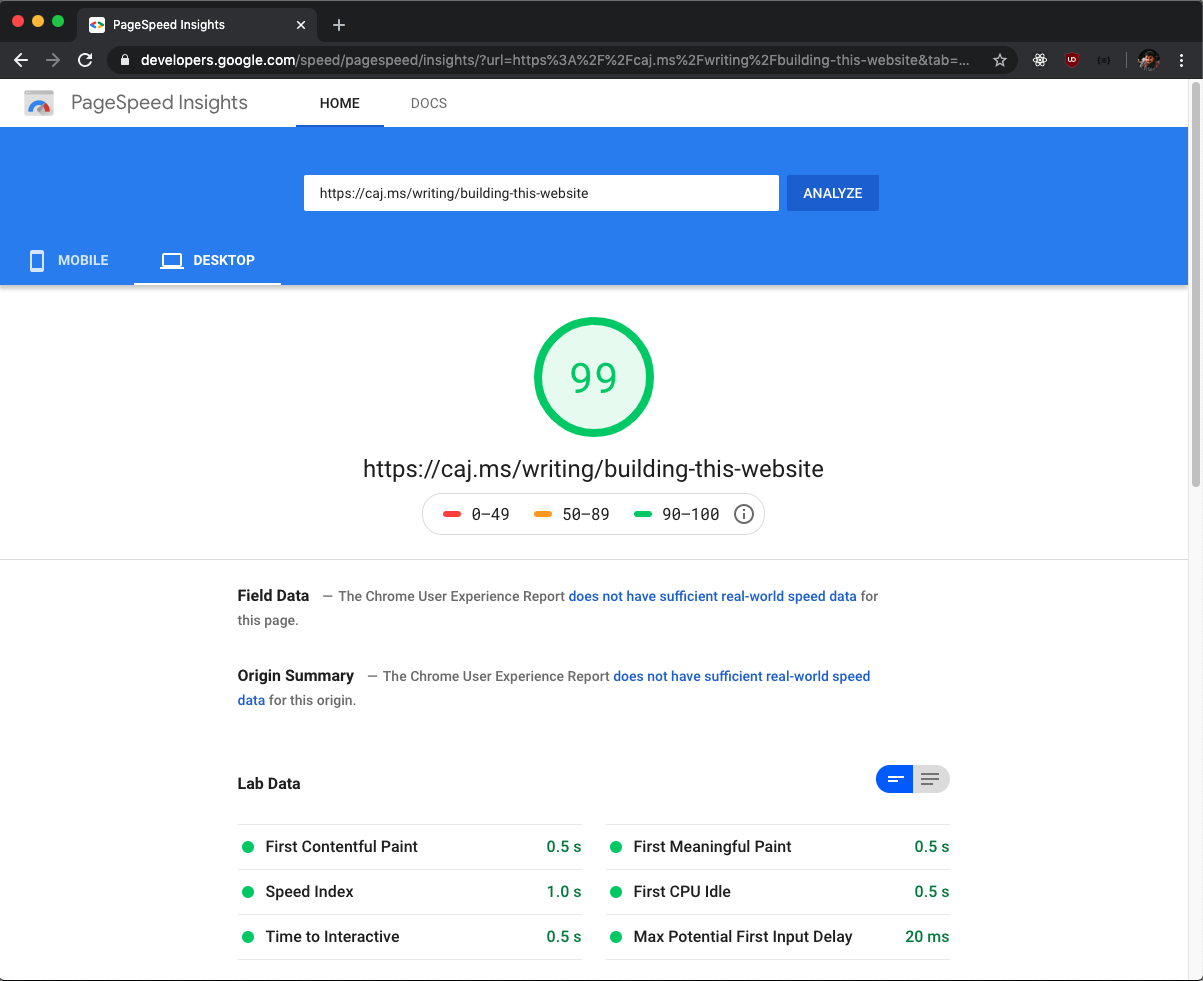Reload the page with refresh icon
This screenshot has height=981, width=1203.
pos(85,60)
